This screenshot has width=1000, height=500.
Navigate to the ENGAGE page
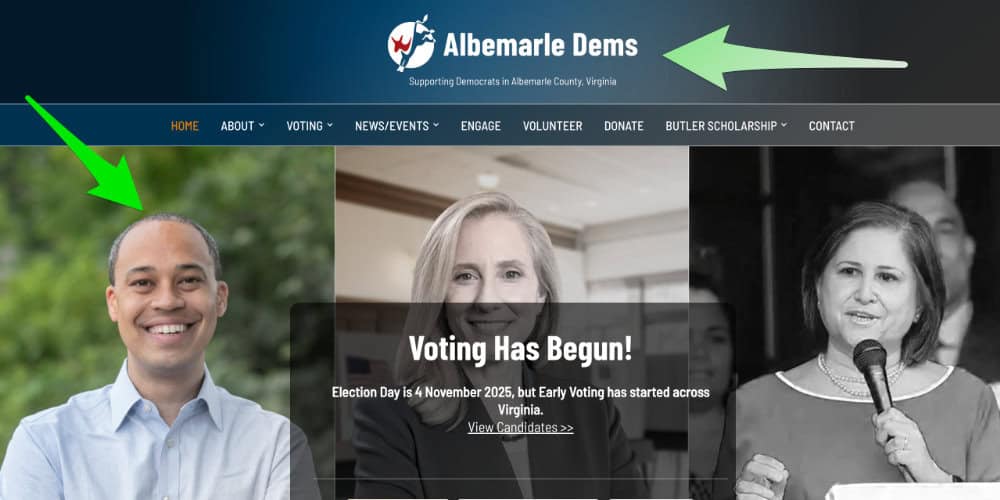[x=481, y=126]
